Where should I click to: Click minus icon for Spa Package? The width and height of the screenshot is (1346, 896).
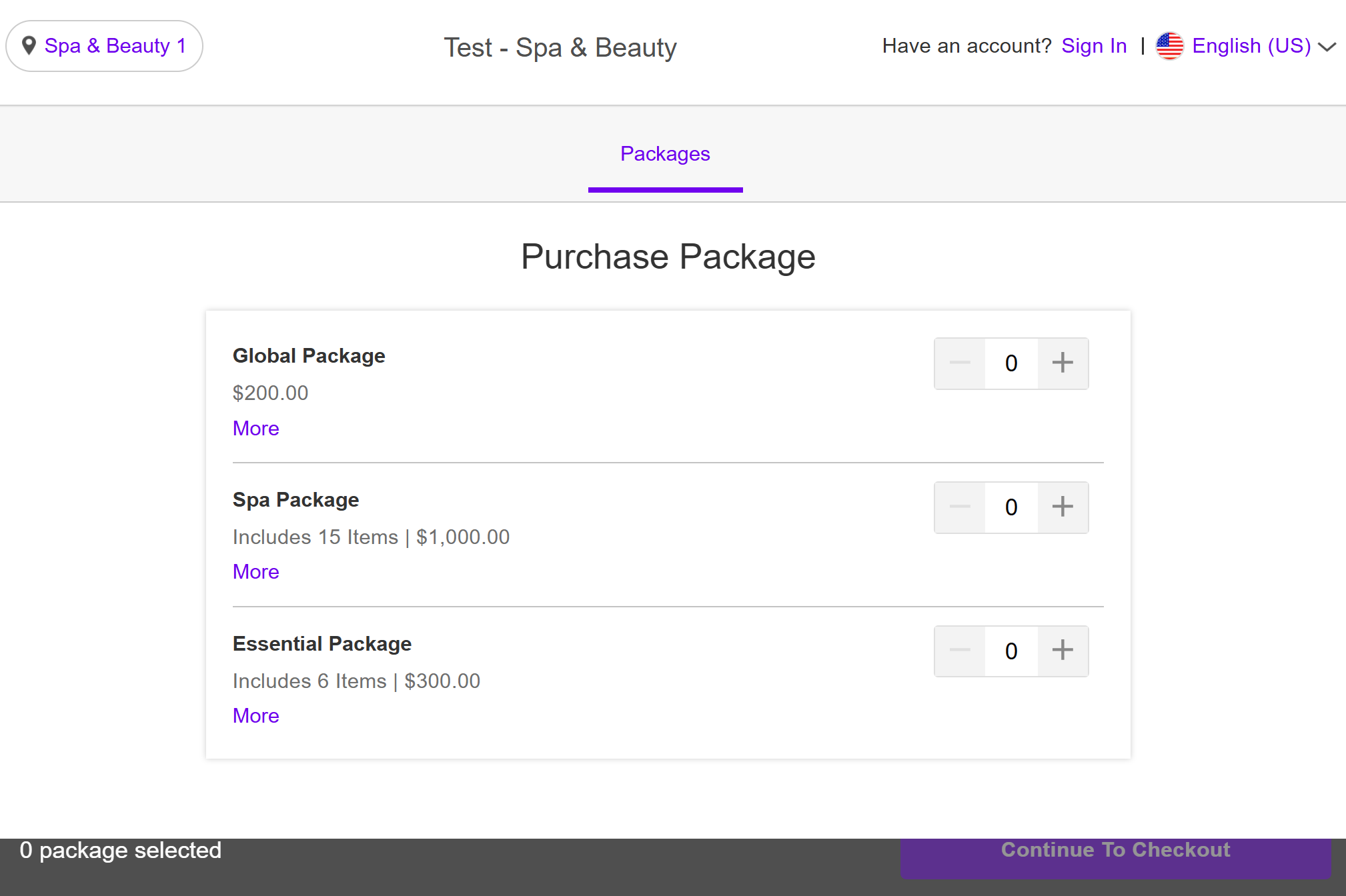(960, 507)
